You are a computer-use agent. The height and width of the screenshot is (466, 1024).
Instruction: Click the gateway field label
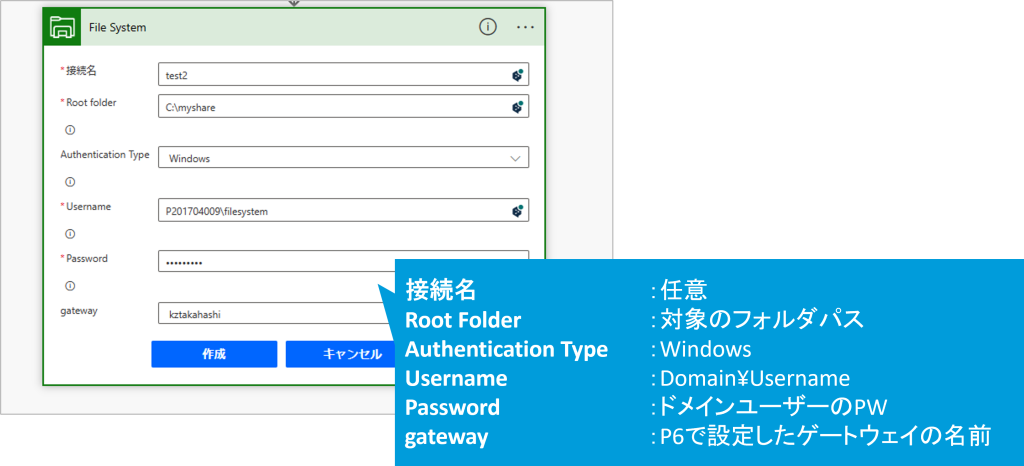pos(78,311)
